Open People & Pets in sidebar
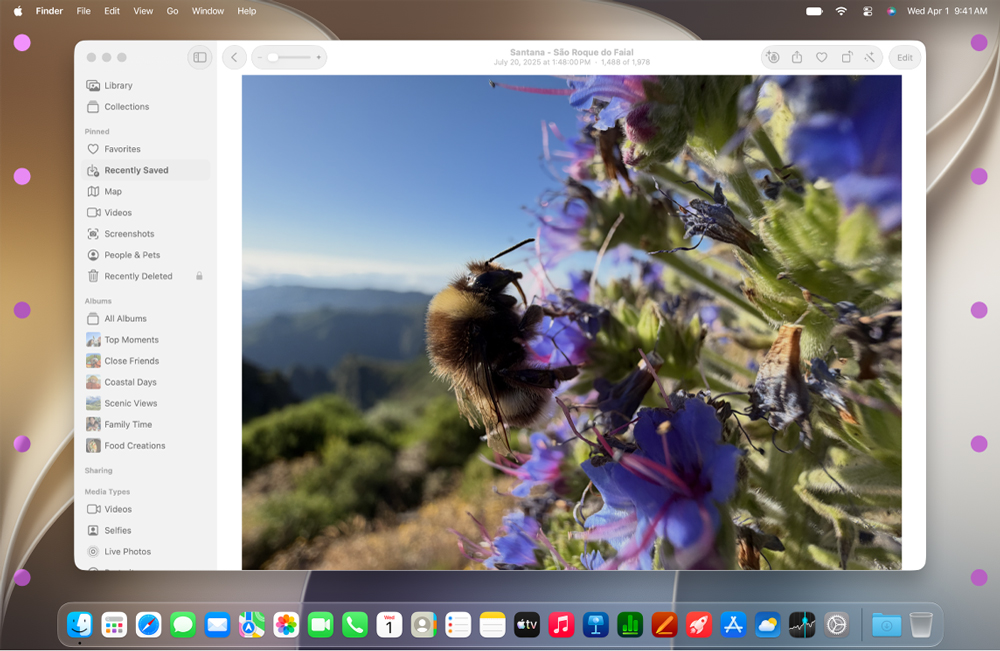 click(x=147, y=255)
